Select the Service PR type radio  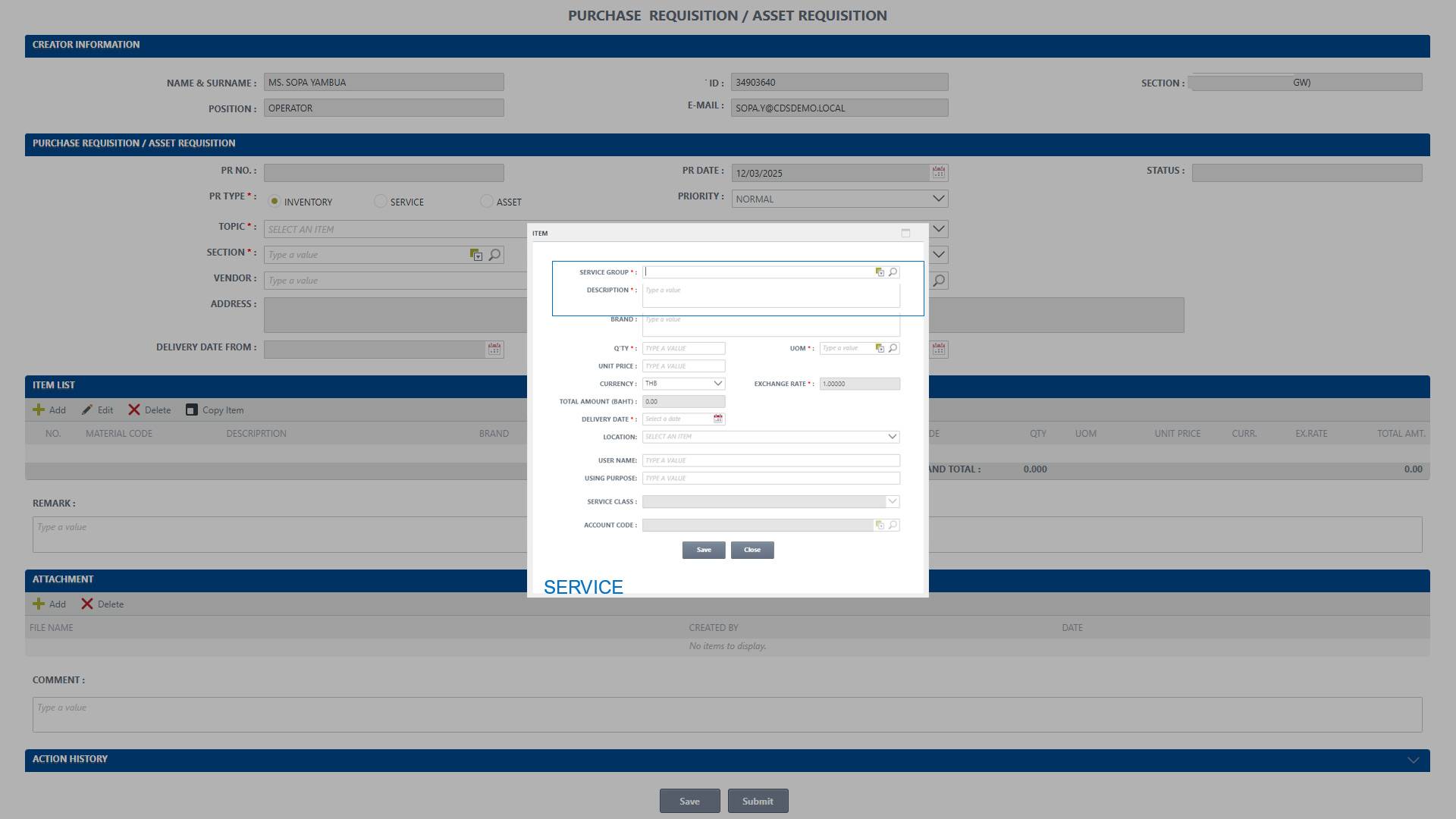click(x=381, y=201)
